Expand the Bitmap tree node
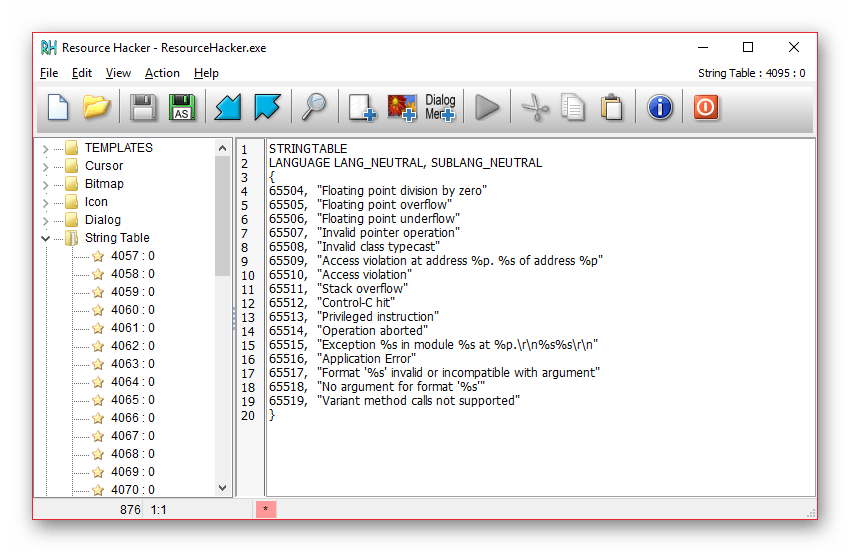The height and width of the screenshot is (552, 850). pyautogui.click(x=46, y=184)
